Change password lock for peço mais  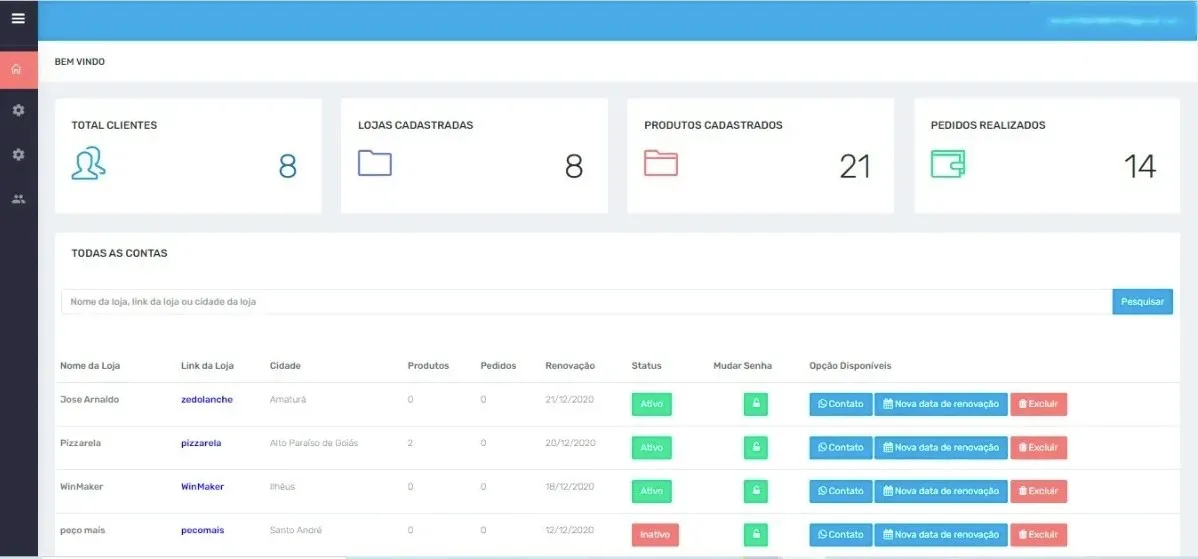click(756, 535)
